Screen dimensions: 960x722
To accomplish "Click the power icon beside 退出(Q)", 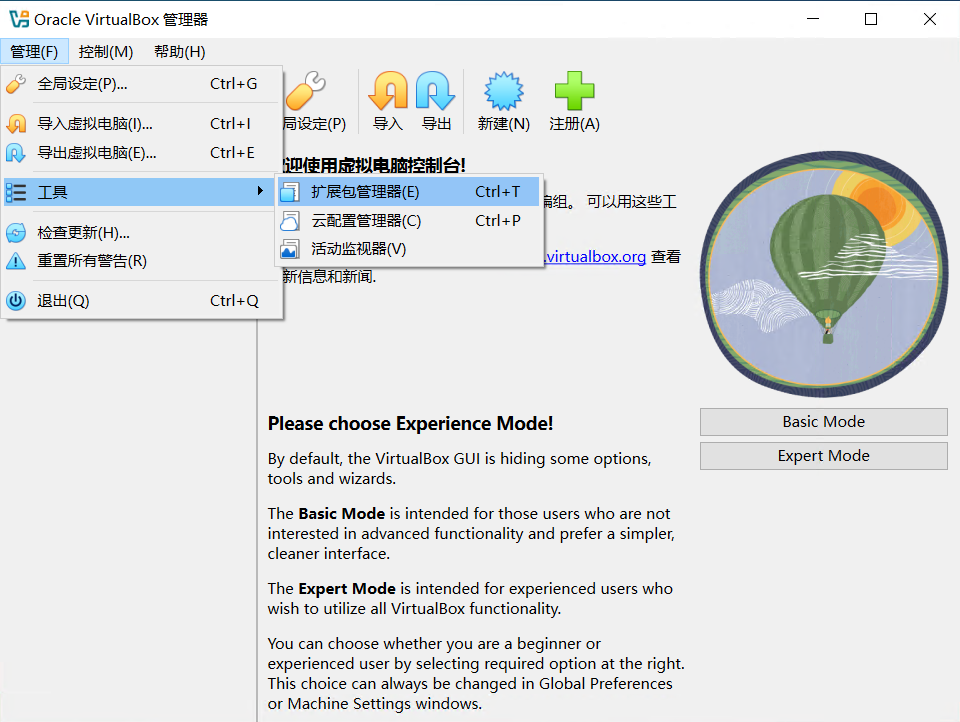I will (16, 301).
